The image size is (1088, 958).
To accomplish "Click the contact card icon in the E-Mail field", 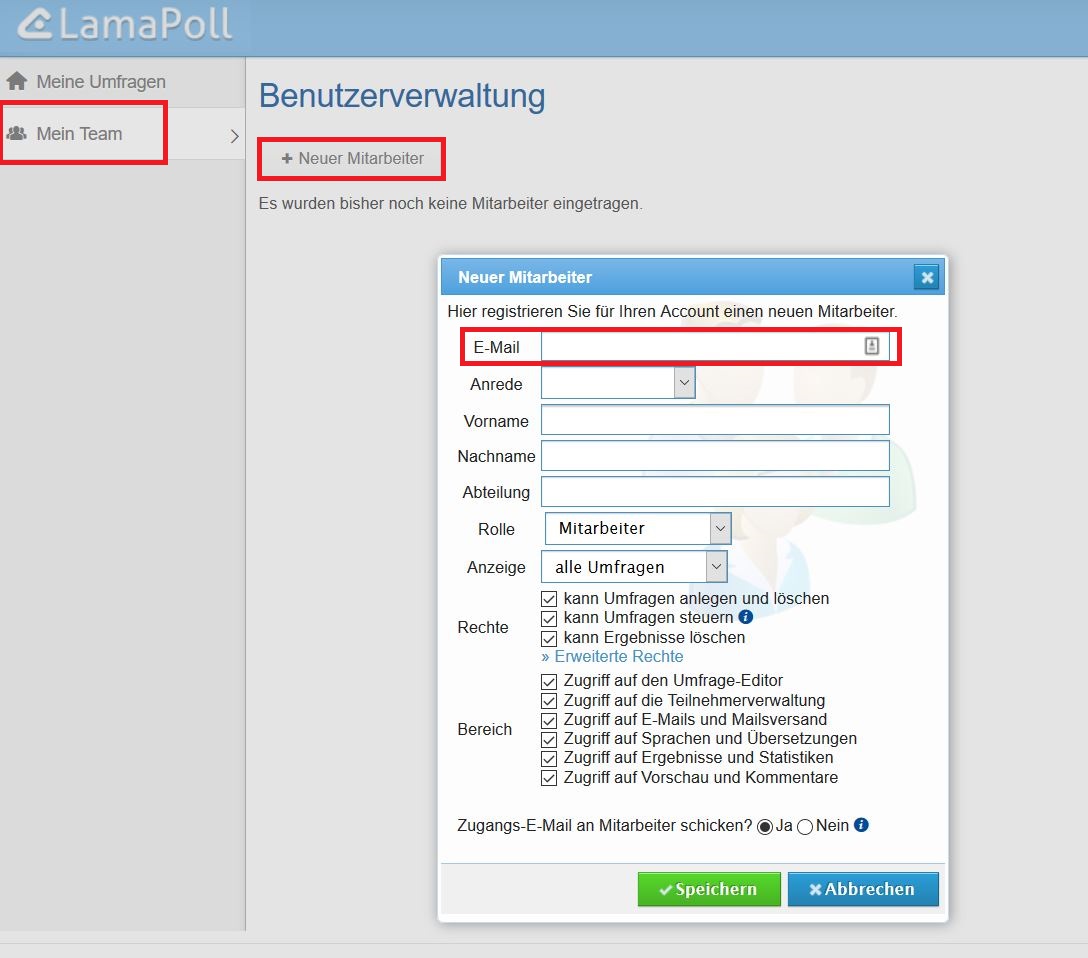I will coord(871,345).
